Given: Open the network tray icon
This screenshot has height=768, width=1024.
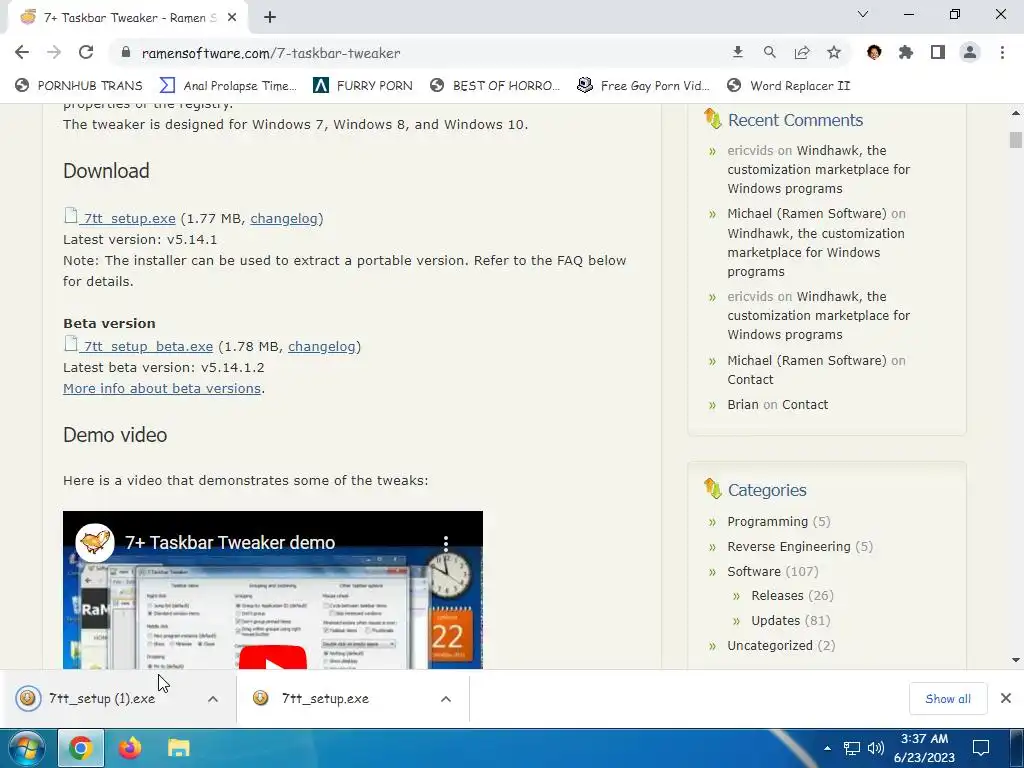Looking at the screenshot, I should click(852, 748).
